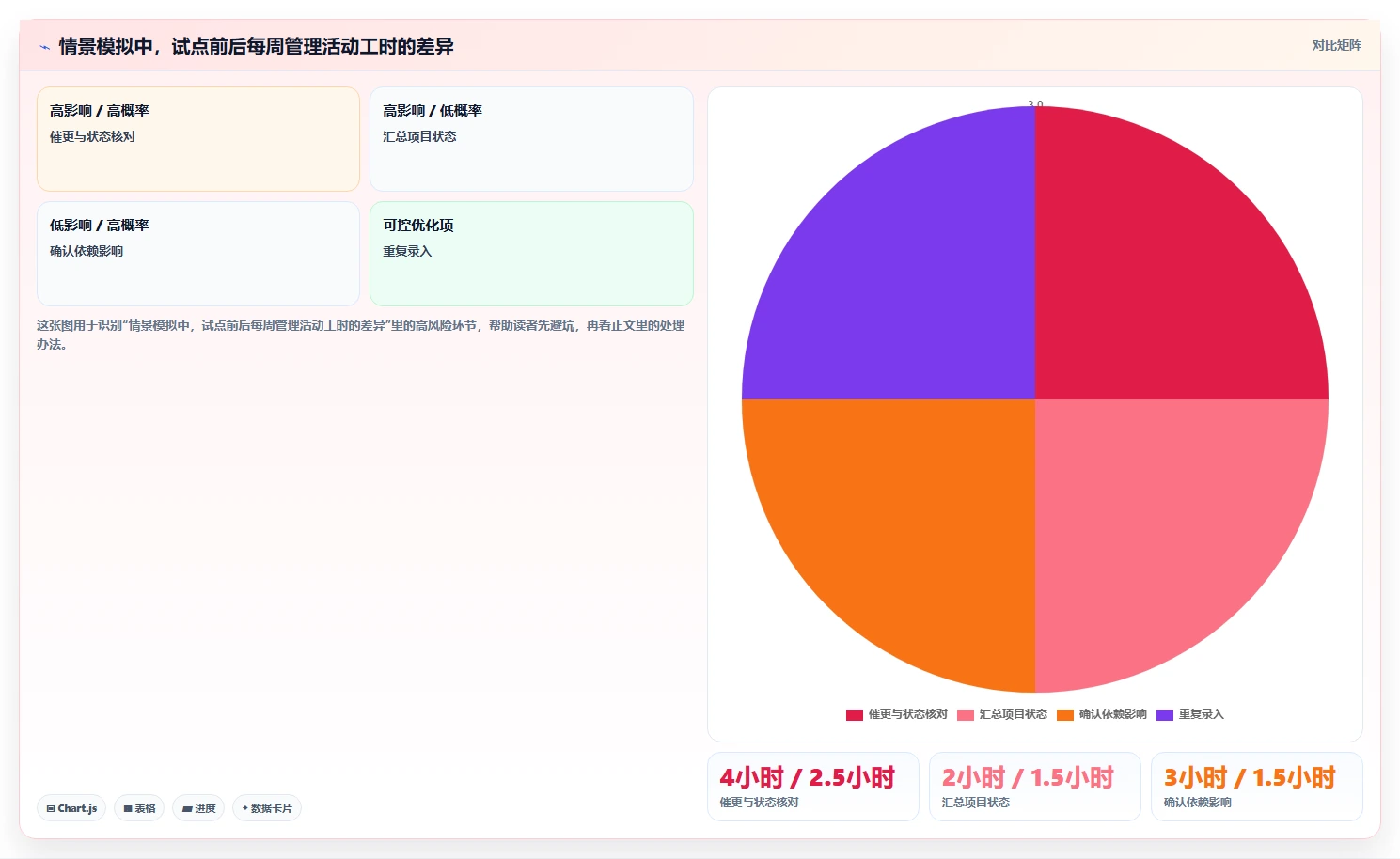Click the description paragraph starting 这张图用于识别
The image size is (1400, 859).
pyautogui.click(x=361, y=335)
